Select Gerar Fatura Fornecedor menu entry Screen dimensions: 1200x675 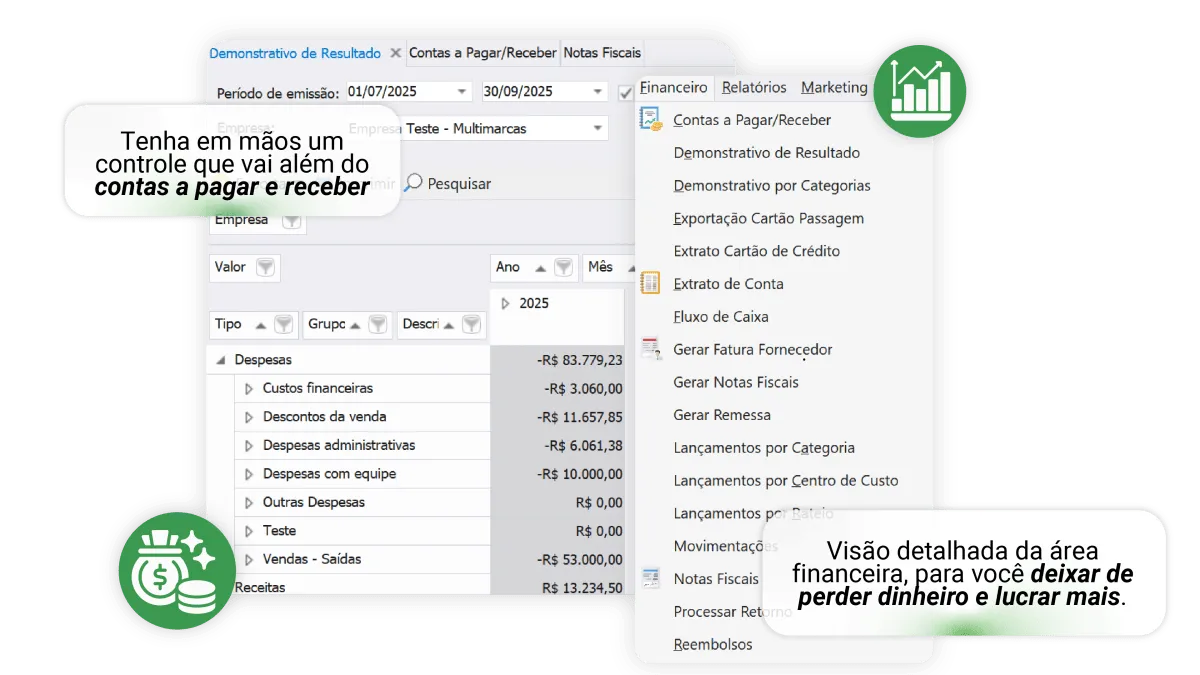753,350
